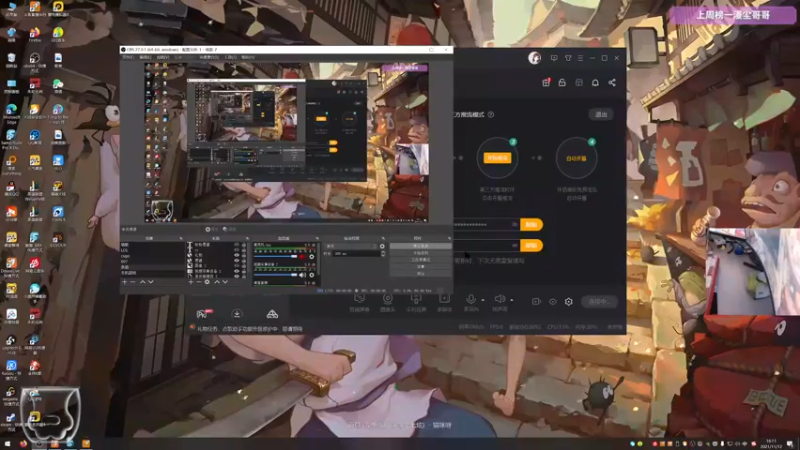Click orange copy button beside first masked field
Image resolution: width=800 pixels, height=450 pixels.
pyautogui.click(x=531, y=224)
